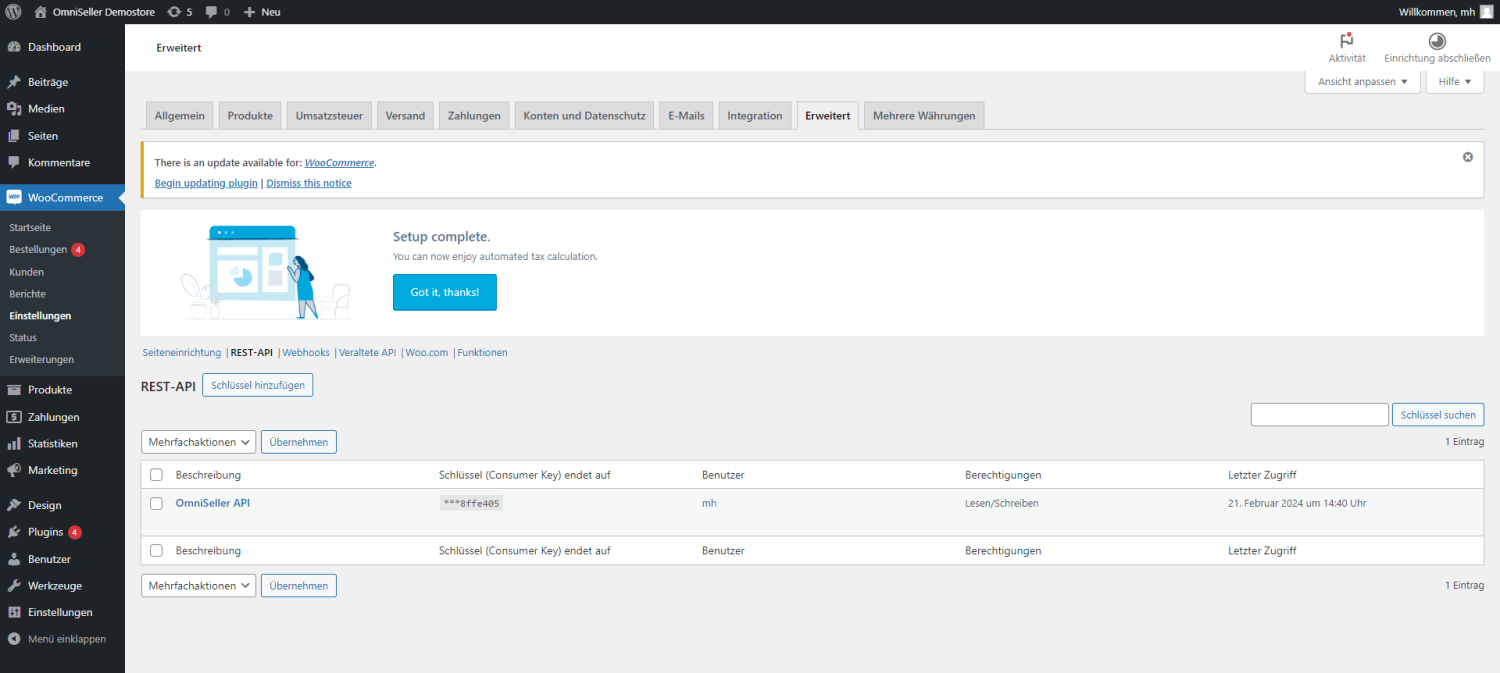Click the WordPress logo icon

click(x=13, y=12)
